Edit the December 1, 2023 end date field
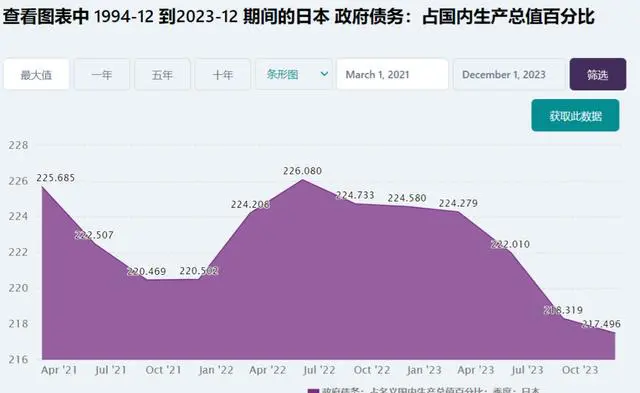 pos(509,74)
